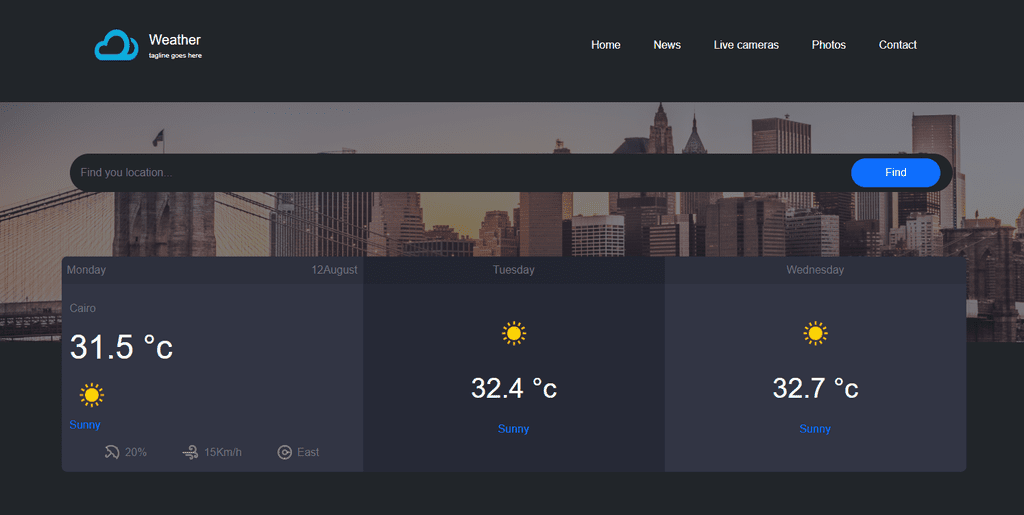1024x515 pixels.
Task: Click the East wind direction text
Action: pyautogui.click(x=308, y=452)
